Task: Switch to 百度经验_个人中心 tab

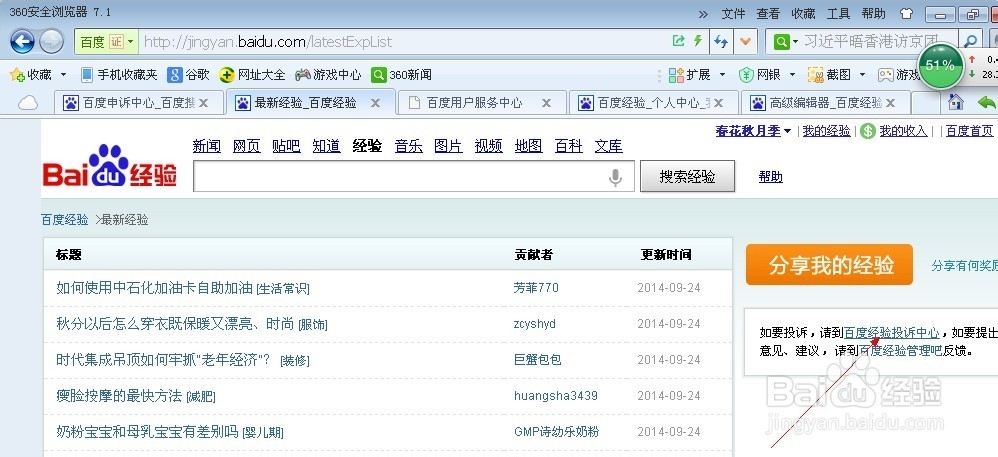Action: (653, 102)
